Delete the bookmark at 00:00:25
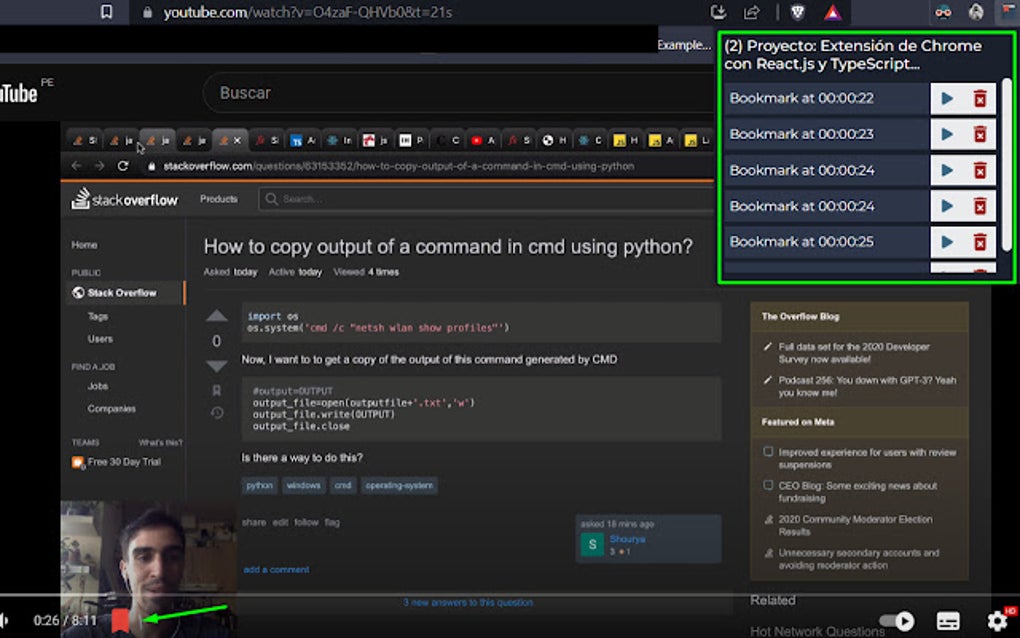 pos(981,241)
